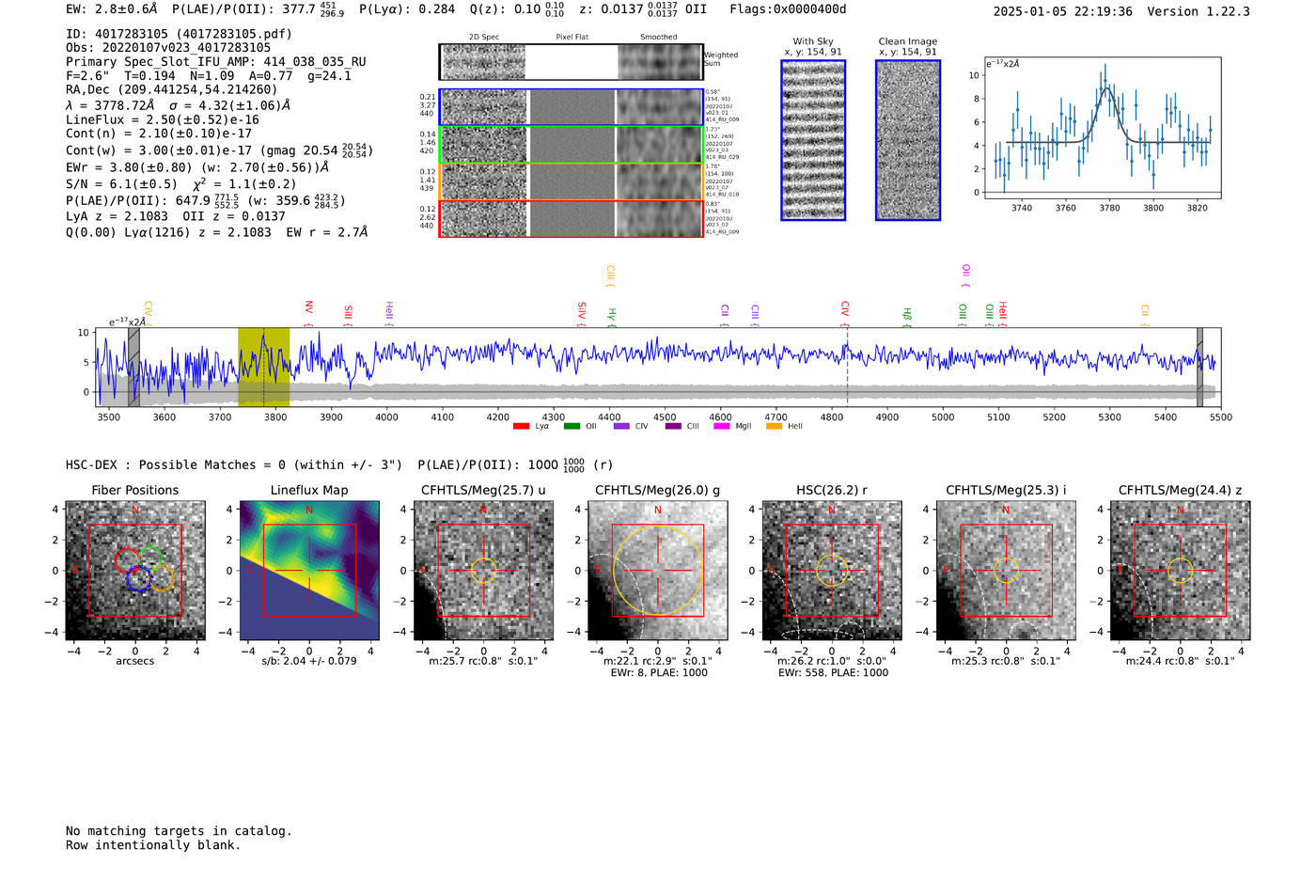Click the magenta OII line marker
The width and height of the screenshot is (1316, 896).
pyautogui.click(x=965, y=275)
